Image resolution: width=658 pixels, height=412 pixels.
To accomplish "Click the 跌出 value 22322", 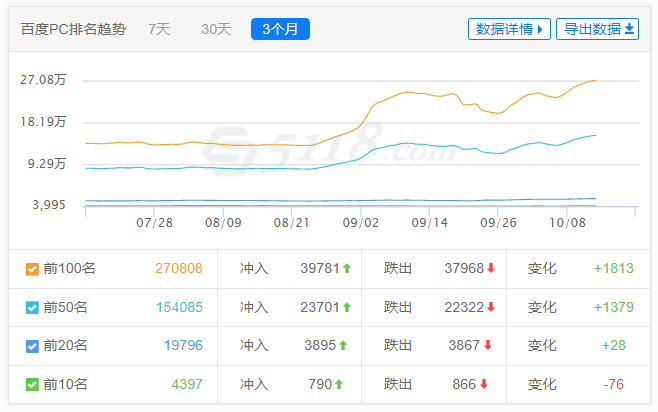I will (x=464, y=307).
